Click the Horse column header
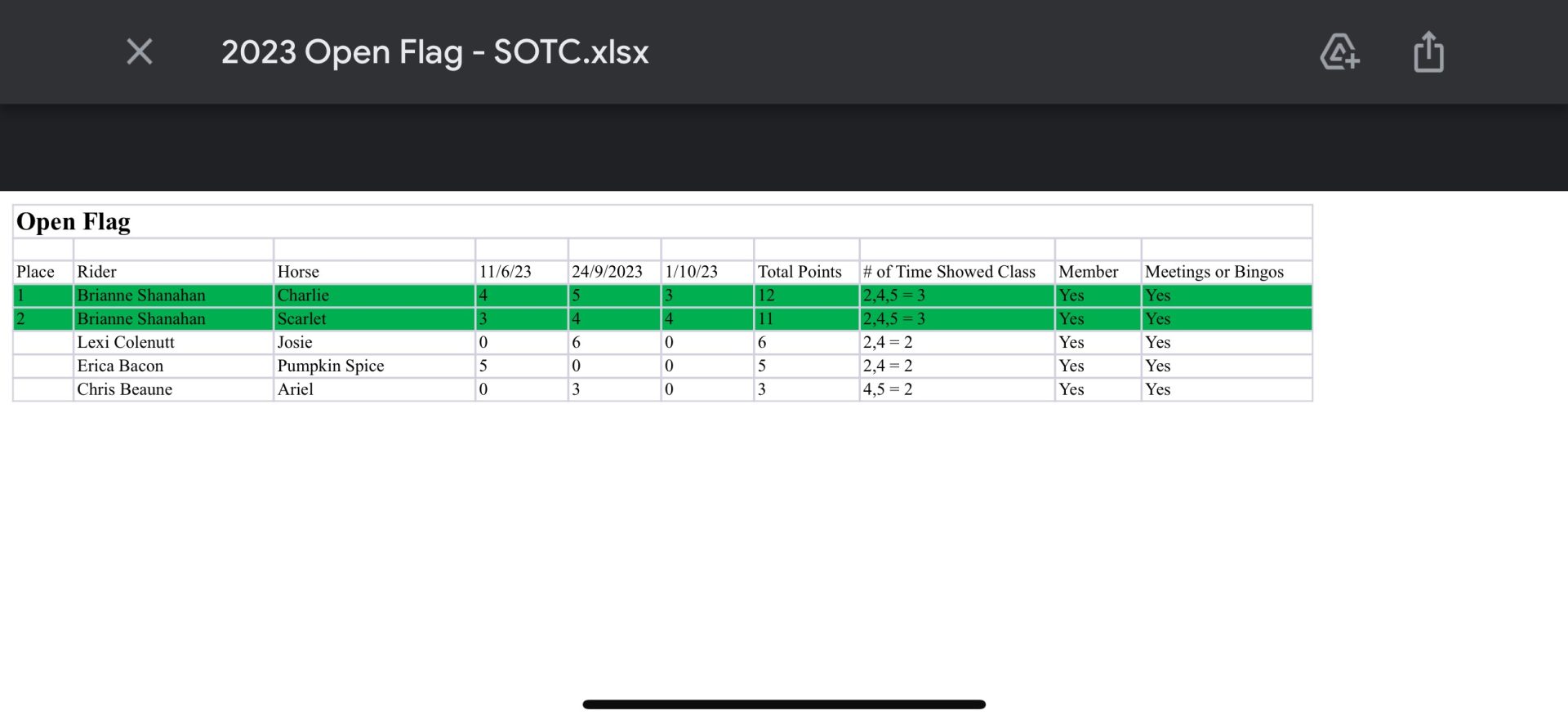1568x724 pixels. (298, 272)
